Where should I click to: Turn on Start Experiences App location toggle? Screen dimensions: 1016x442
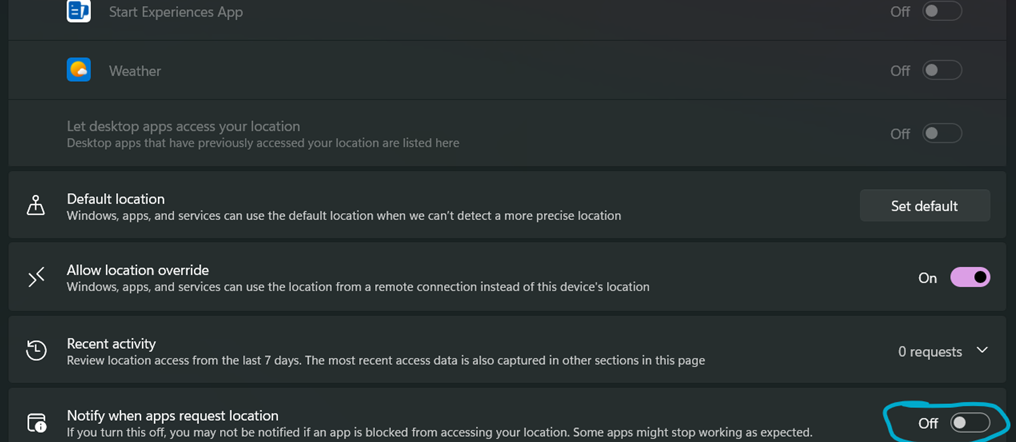pyautogui.click(x=942, y=12)
